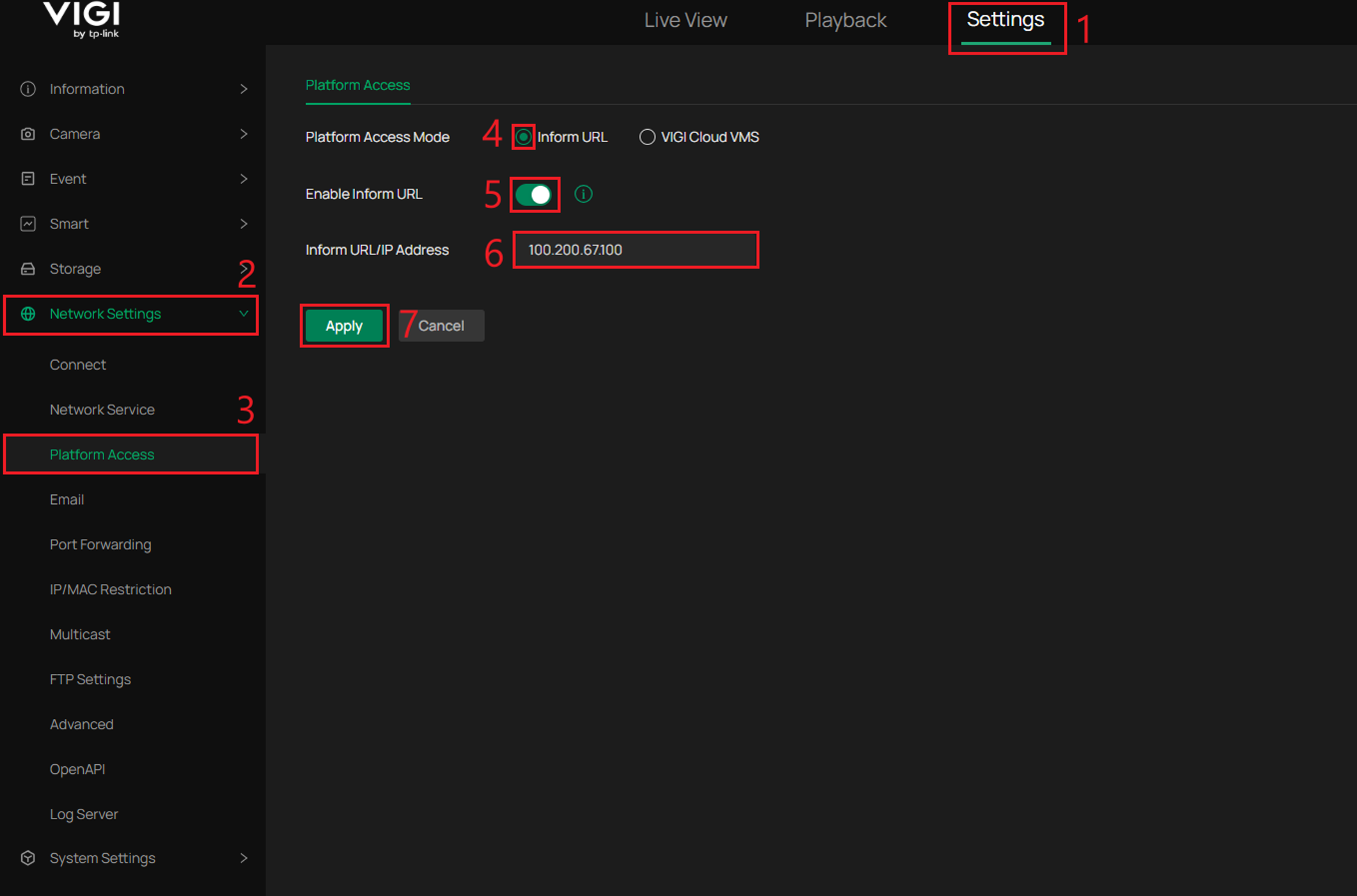
Task: Select the VIGI Cloud VMS radio button
Action: pyautogui.click(x=647, y=137)
